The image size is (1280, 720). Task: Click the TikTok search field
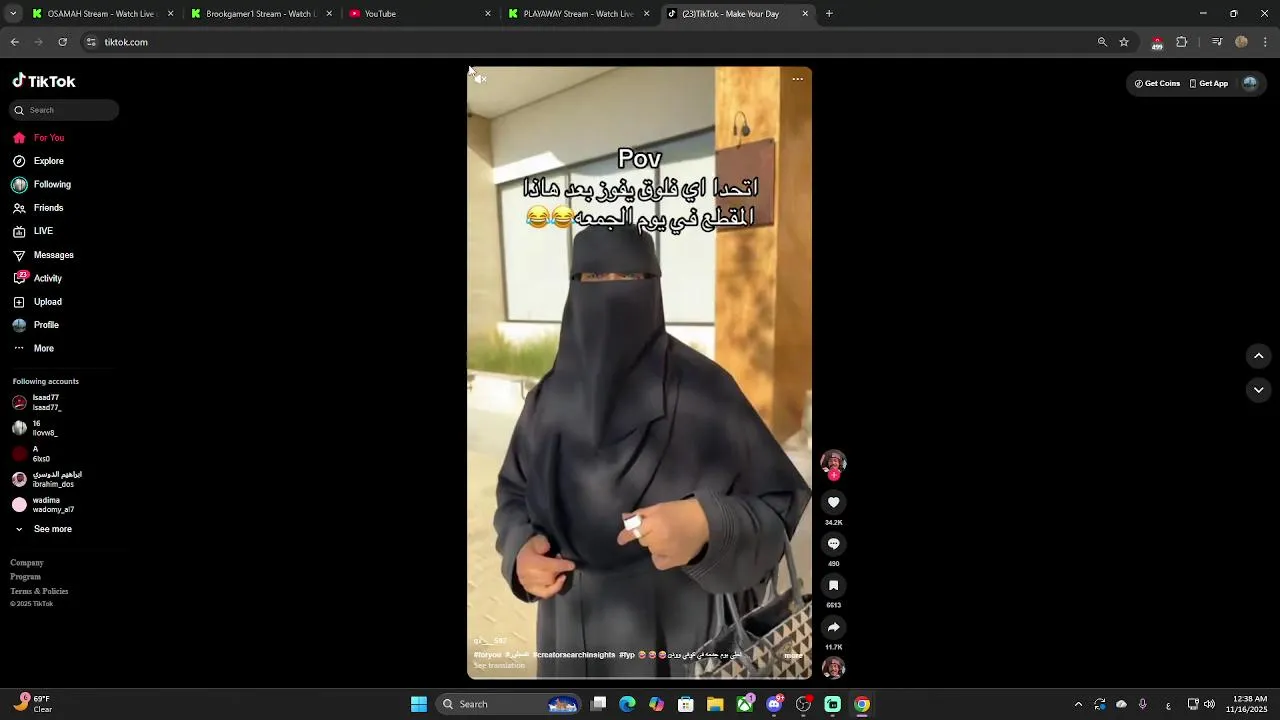point(65,110)
